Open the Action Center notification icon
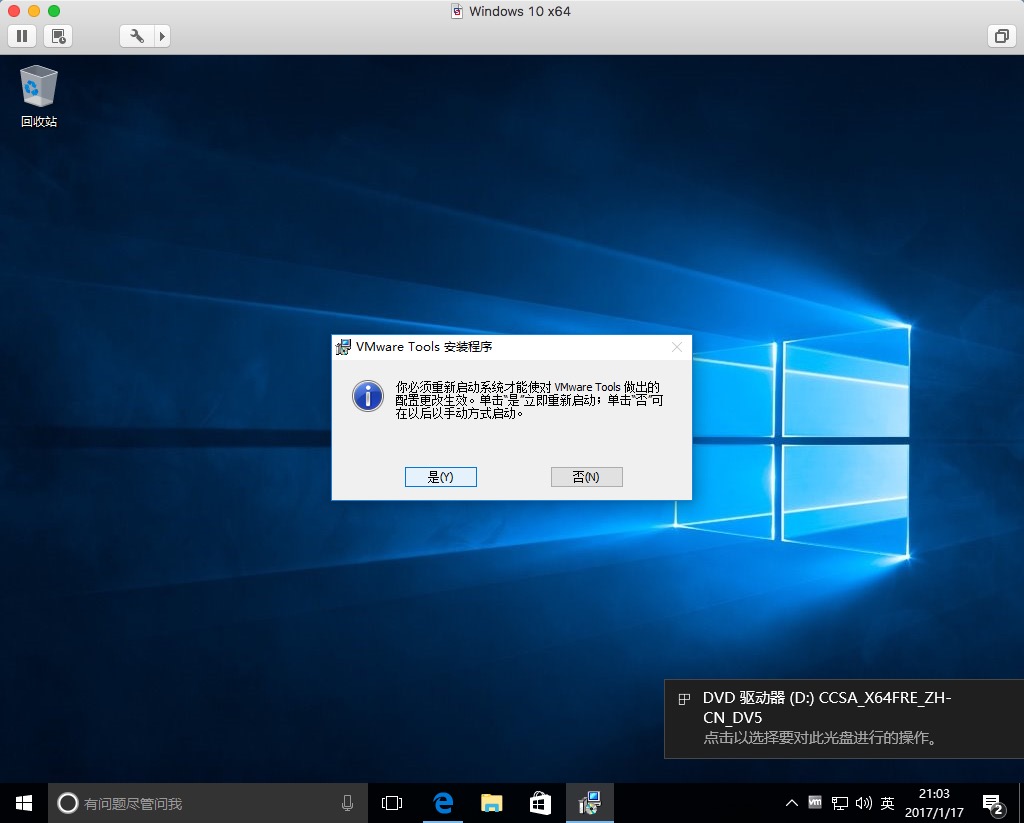This screenshot has width=1024, height=823. (993, 804)
